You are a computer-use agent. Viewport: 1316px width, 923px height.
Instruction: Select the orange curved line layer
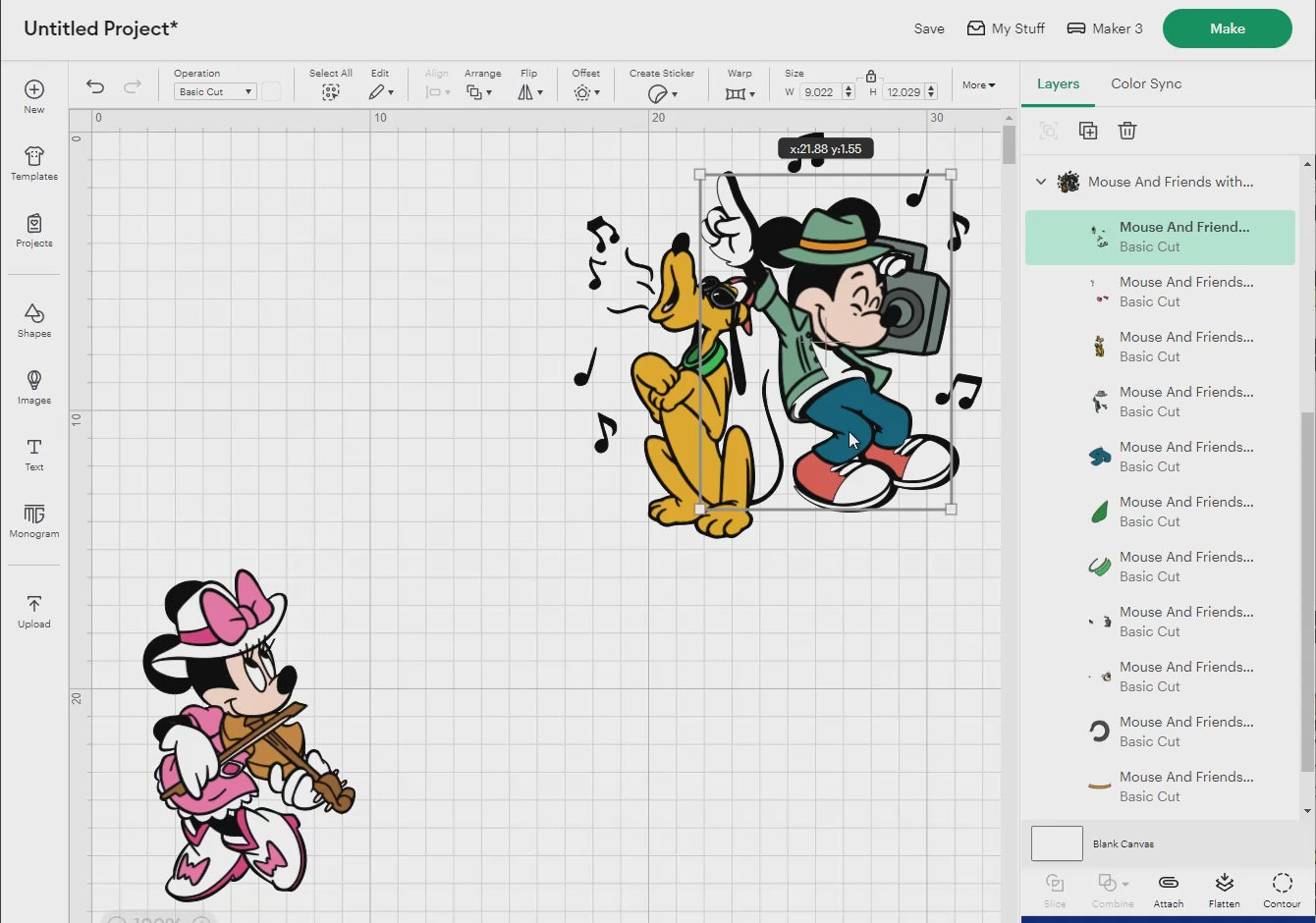point(1160,787)
